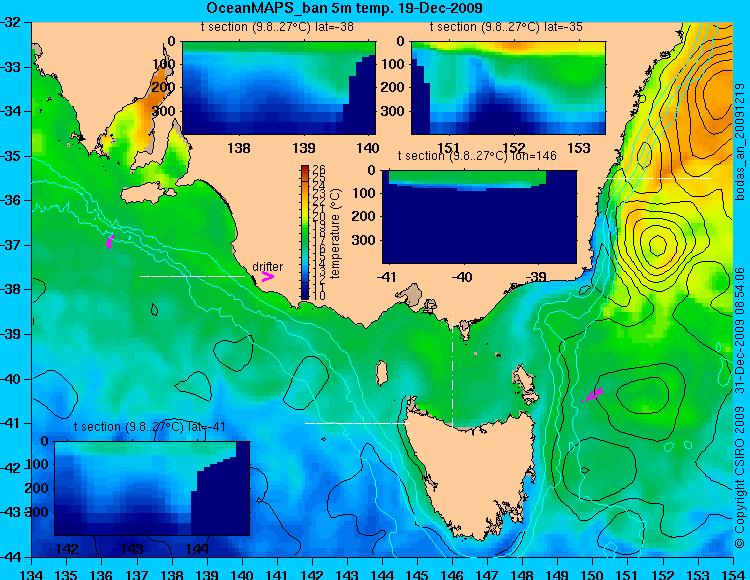
Task: Click the "-39" latitude tick of lon=146 inset
Action: tap(536, 276)
